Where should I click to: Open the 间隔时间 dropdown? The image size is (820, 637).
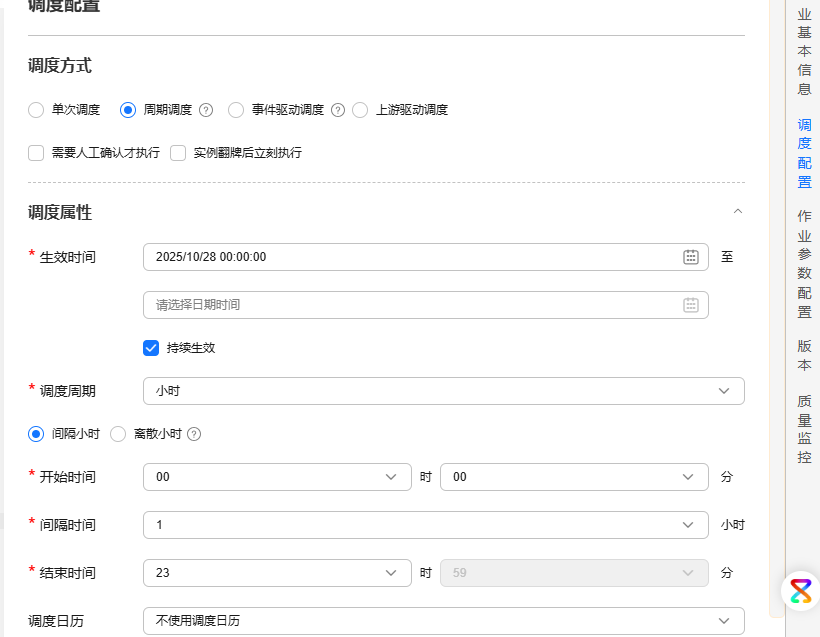687,524
